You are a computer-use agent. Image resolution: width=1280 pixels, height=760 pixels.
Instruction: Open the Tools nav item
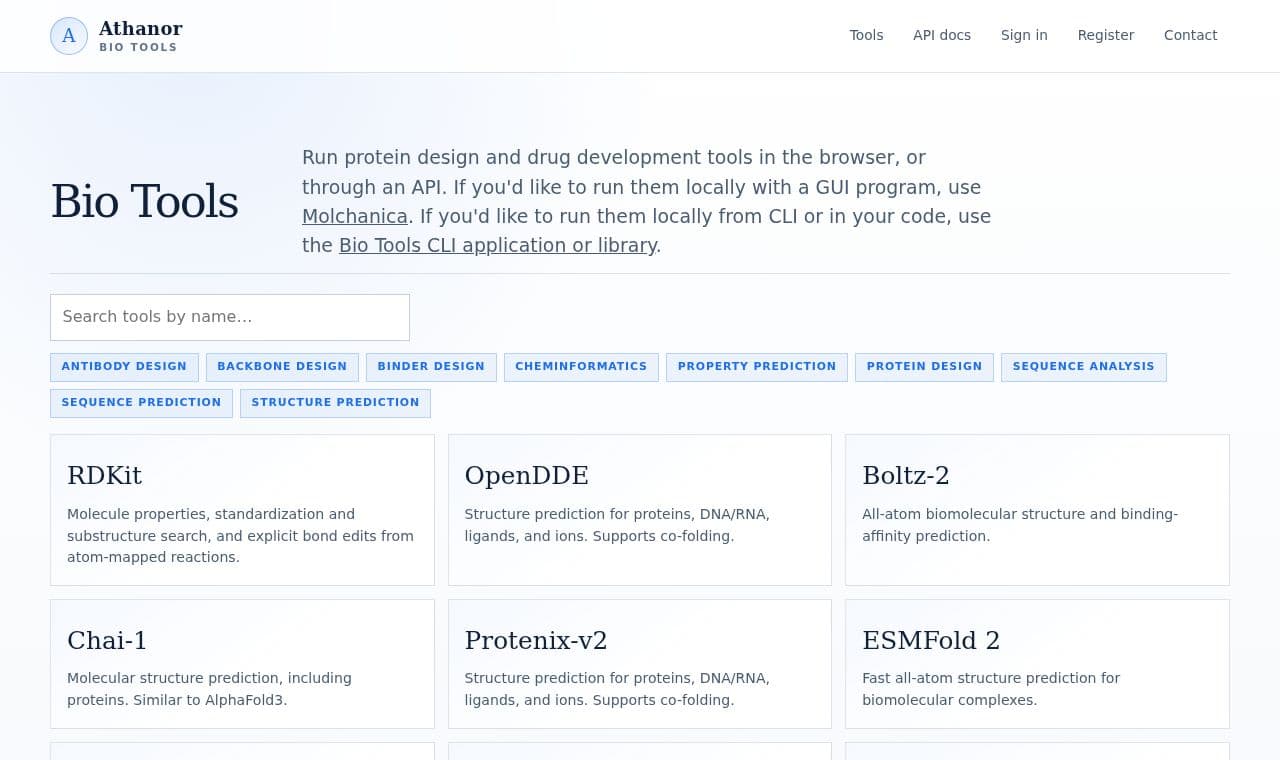point(866,35)
